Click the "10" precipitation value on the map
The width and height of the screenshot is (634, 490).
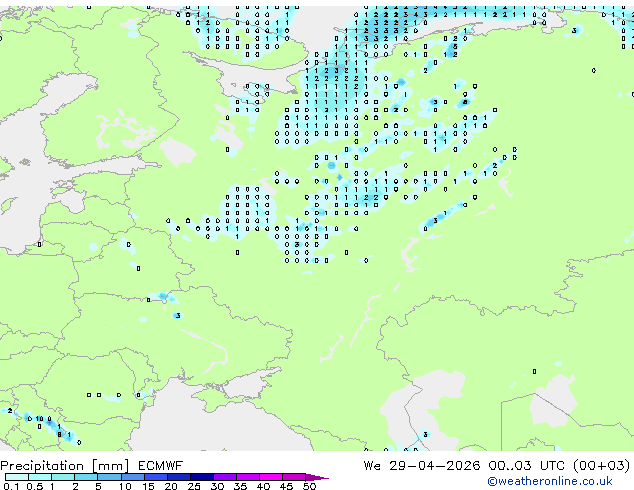(x=39, y=418)
